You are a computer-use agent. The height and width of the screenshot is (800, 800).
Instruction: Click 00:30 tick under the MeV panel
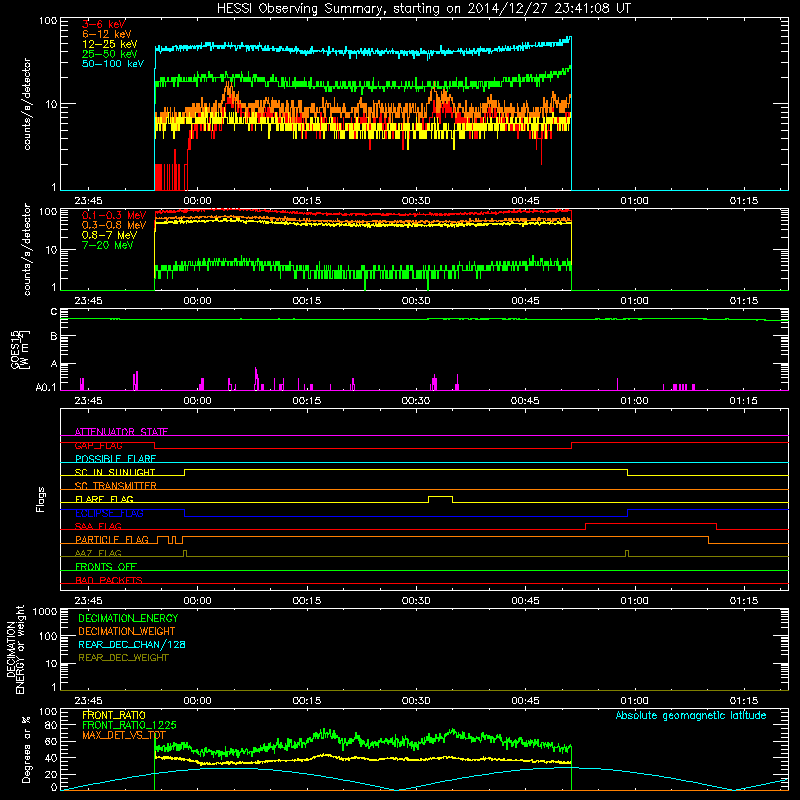[416, 301]
